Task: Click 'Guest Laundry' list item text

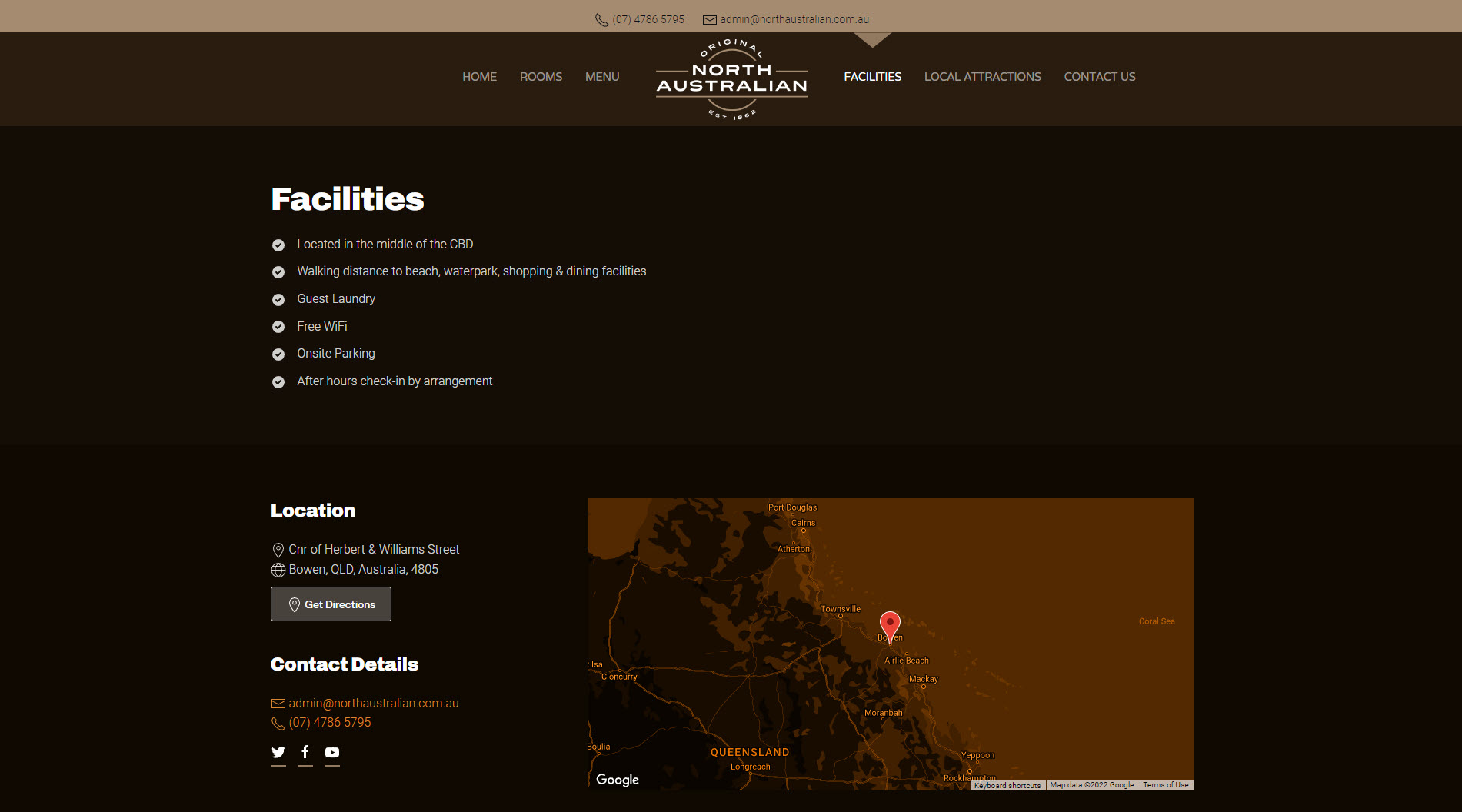Action: (x=336, y=298)
